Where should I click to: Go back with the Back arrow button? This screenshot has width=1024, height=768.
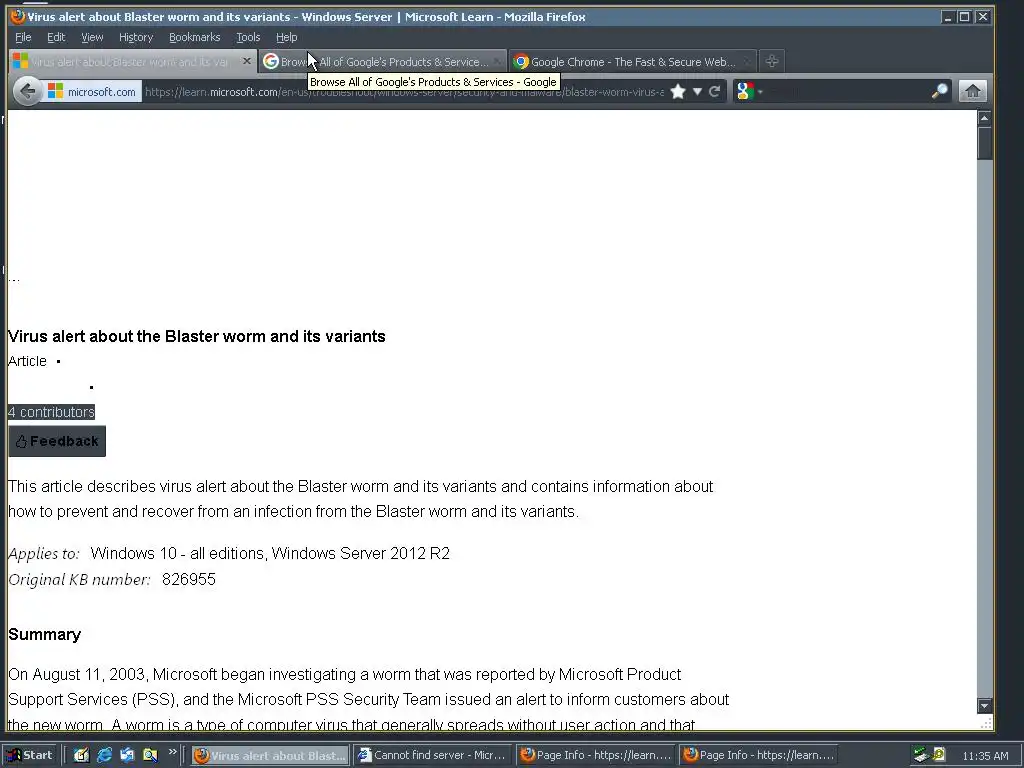[27, 91]
